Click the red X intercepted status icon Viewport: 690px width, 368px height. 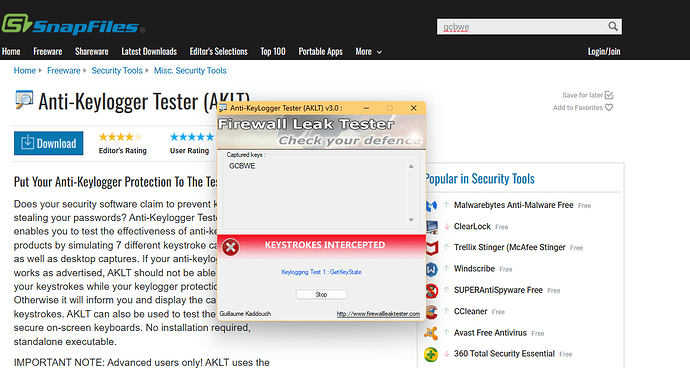[231, 247]
